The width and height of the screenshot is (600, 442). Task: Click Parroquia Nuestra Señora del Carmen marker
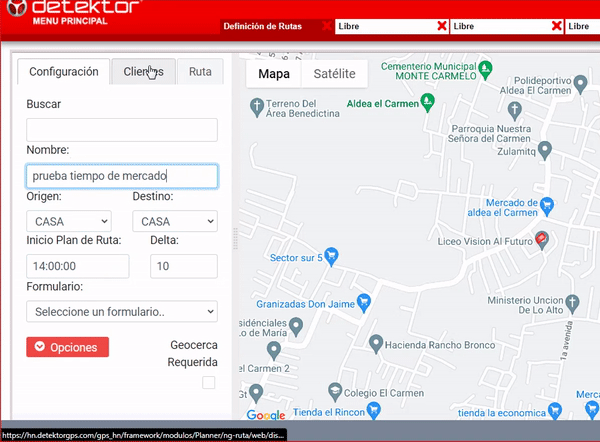tap(514, 111)
